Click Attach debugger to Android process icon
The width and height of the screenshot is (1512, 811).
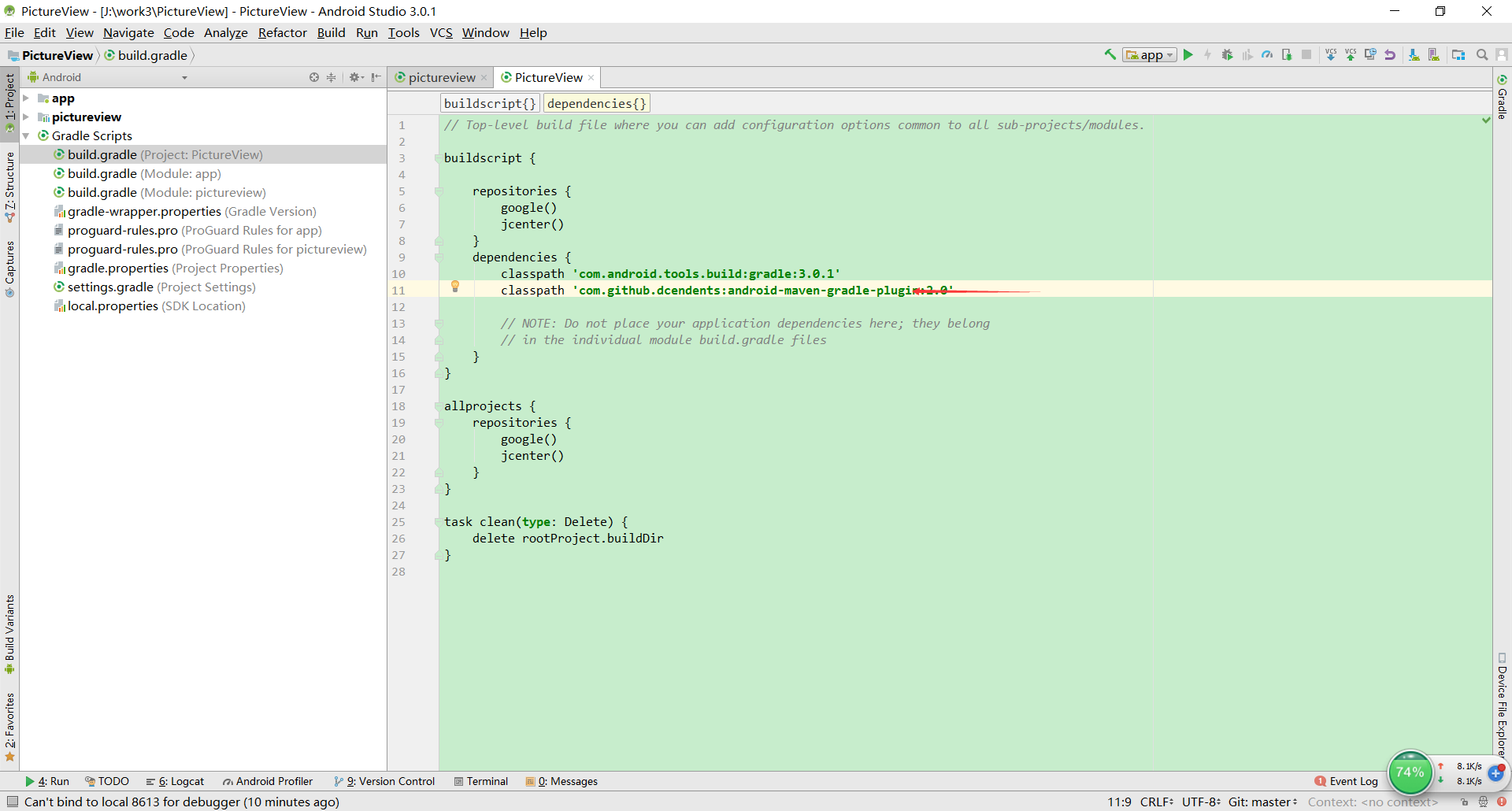[1287, 54]
